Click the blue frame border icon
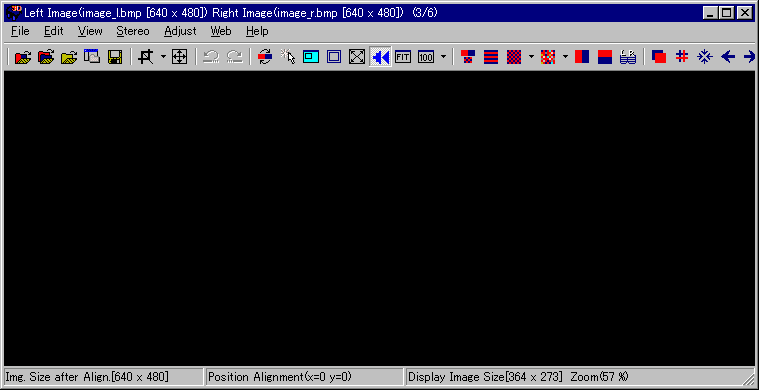Viewport: 759px width, 390px height. (334, 57)
